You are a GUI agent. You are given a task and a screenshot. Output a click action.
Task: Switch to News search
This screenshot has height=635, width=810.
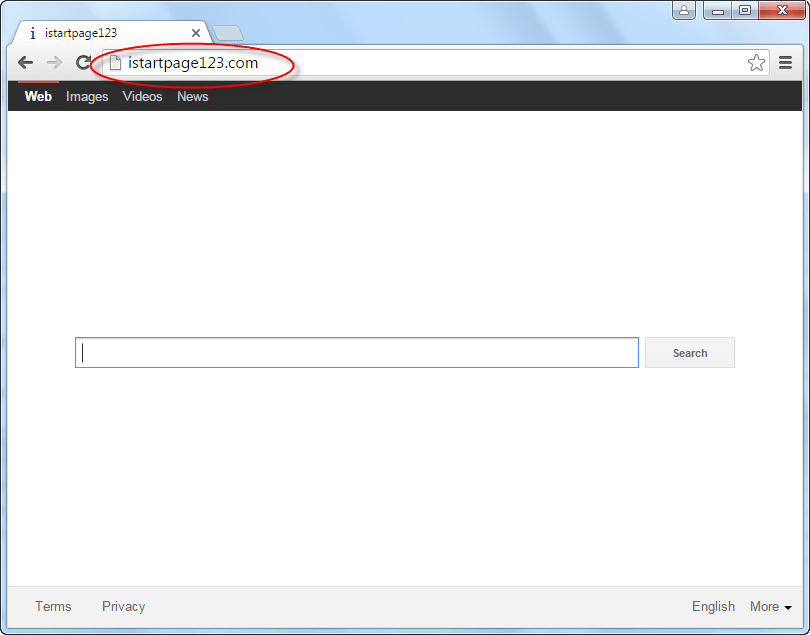pos(193,97)
